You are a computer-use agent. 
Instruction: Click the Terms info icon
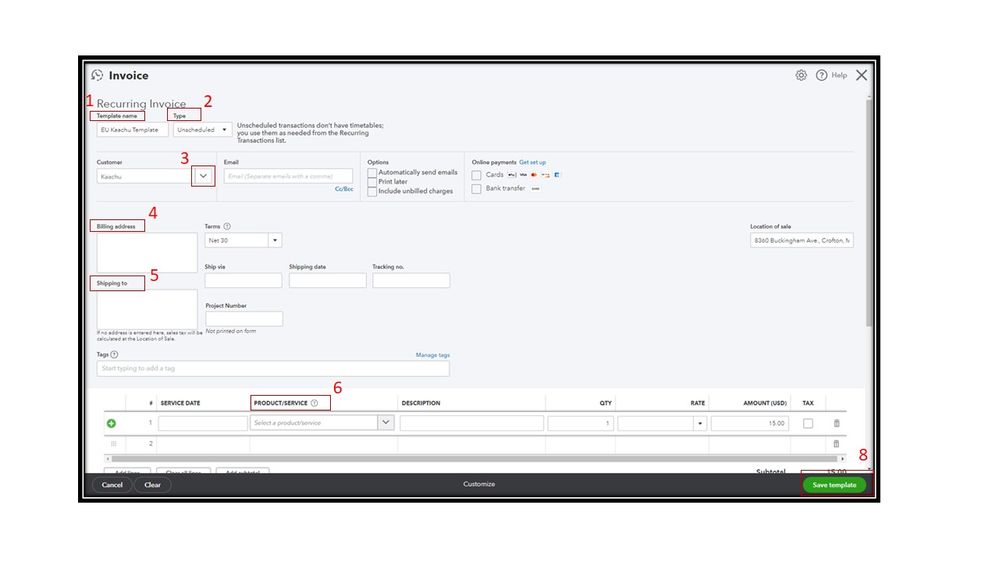tap(227, 226)
